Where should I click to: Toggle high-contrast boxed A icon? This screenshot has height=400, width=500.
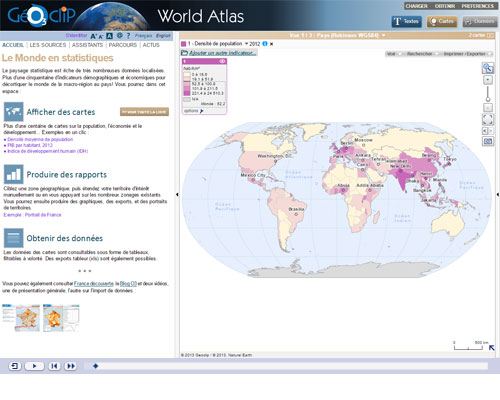pos(109,36)
